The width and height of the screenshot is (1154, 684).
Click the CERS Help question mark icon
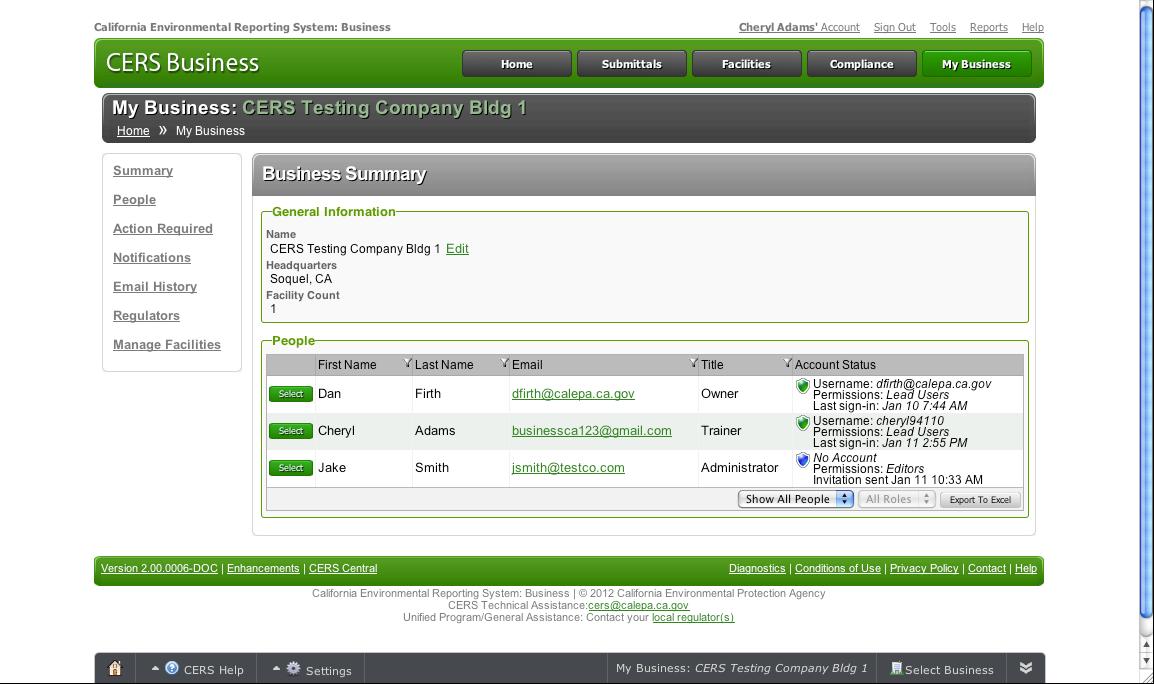171,668
